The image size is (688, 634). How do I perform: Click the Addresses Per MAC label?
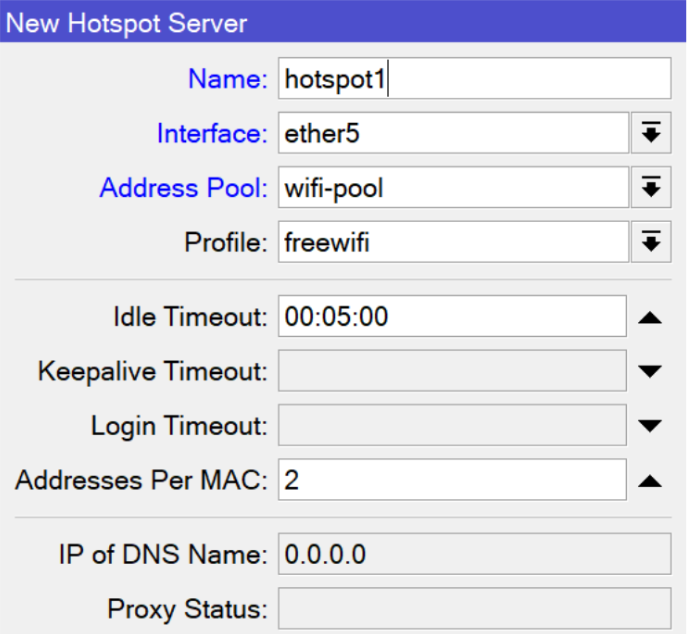tap(141, 480)
